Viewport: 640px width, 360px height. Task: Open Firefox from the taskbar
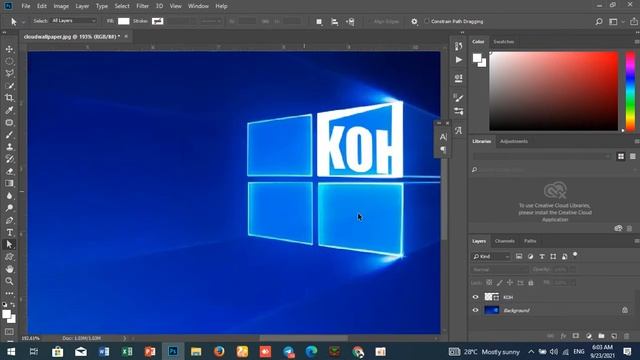(x=219, y=351)
